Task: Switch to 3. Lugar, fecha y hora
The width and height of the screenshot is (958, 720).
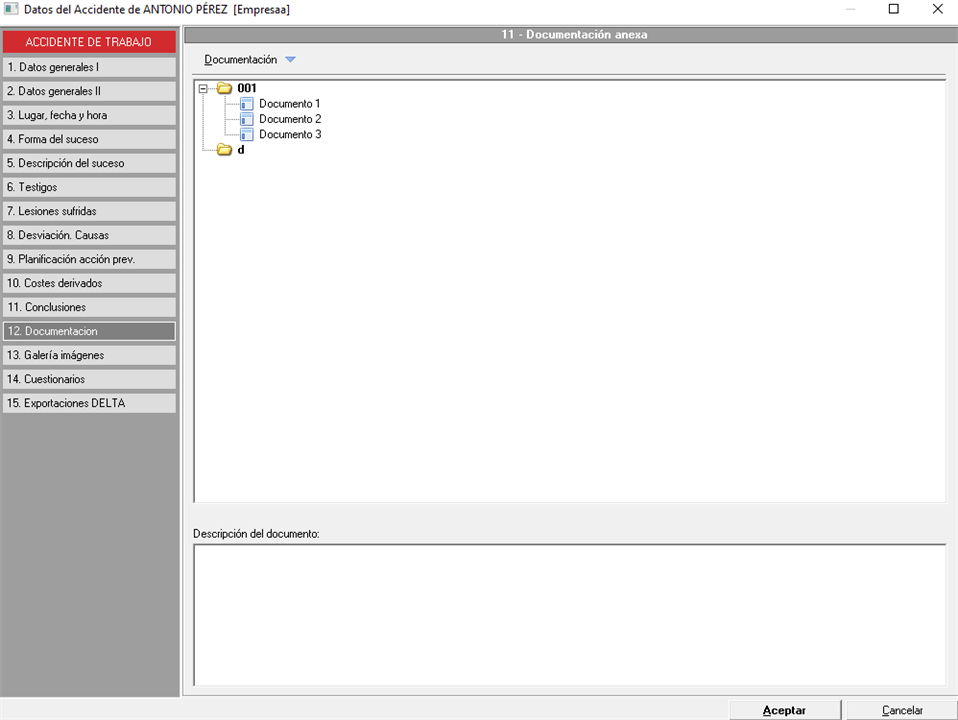Action: [89, 115]
